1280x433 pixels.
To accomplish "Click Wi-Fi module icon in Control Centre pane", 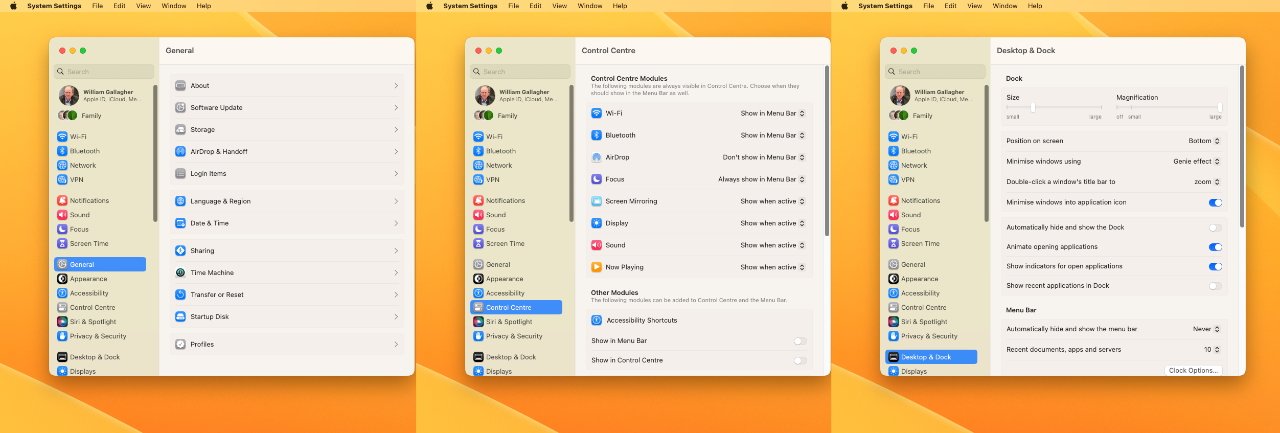I will click(596, 113).
